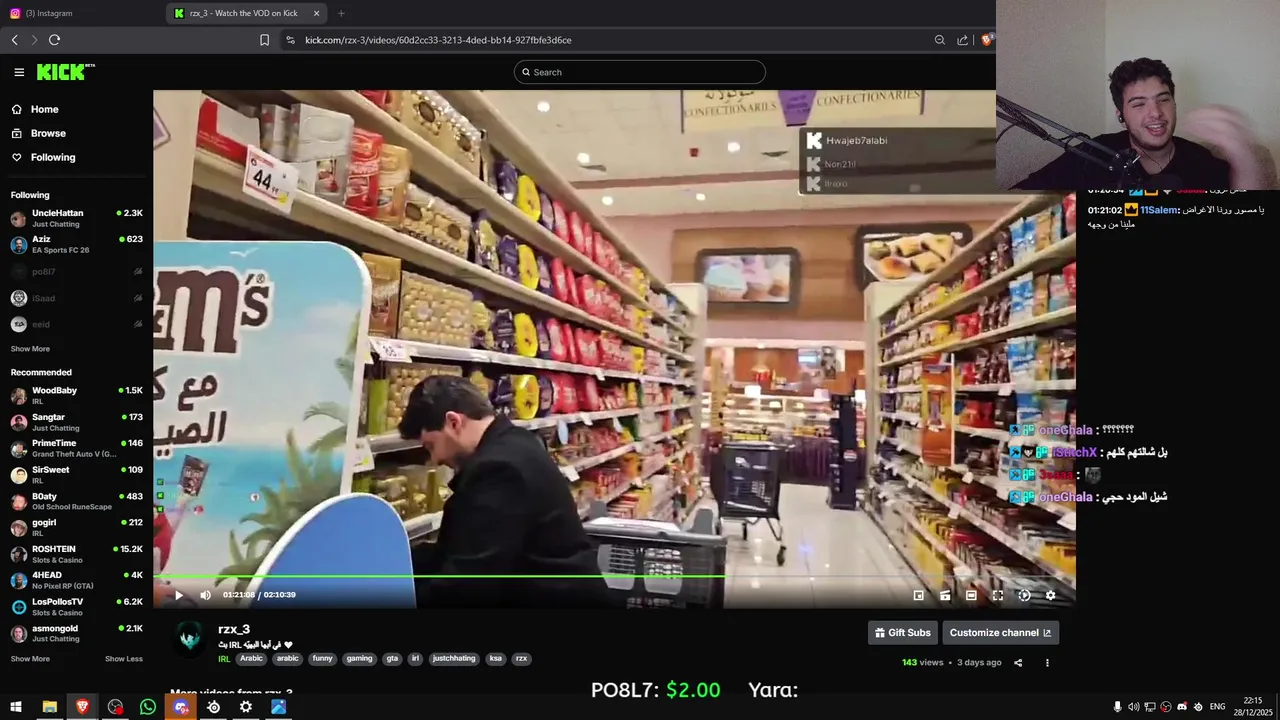1280x720 pixels.
Task: Open SirSweet recommended channel
Action: point(77,475)
